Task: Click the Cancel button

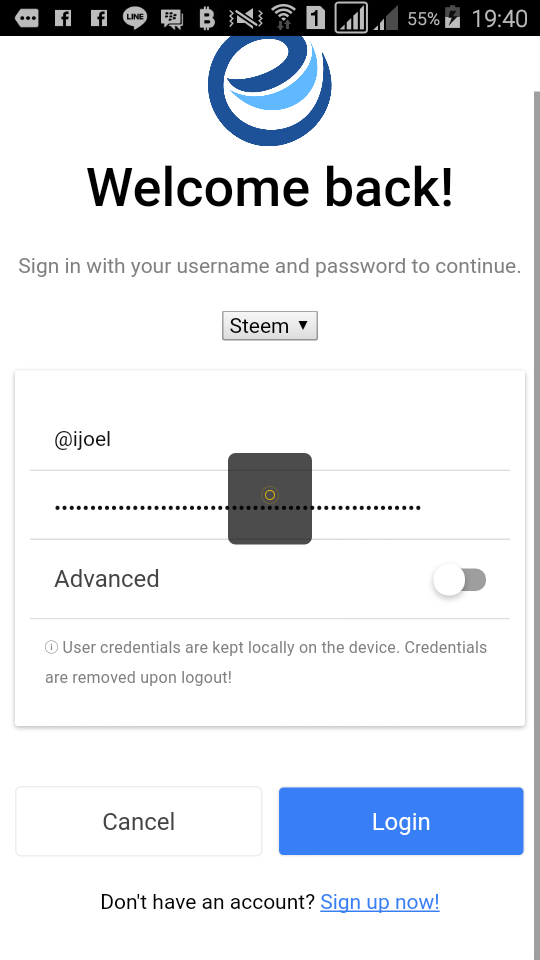Action: [139, 821]
